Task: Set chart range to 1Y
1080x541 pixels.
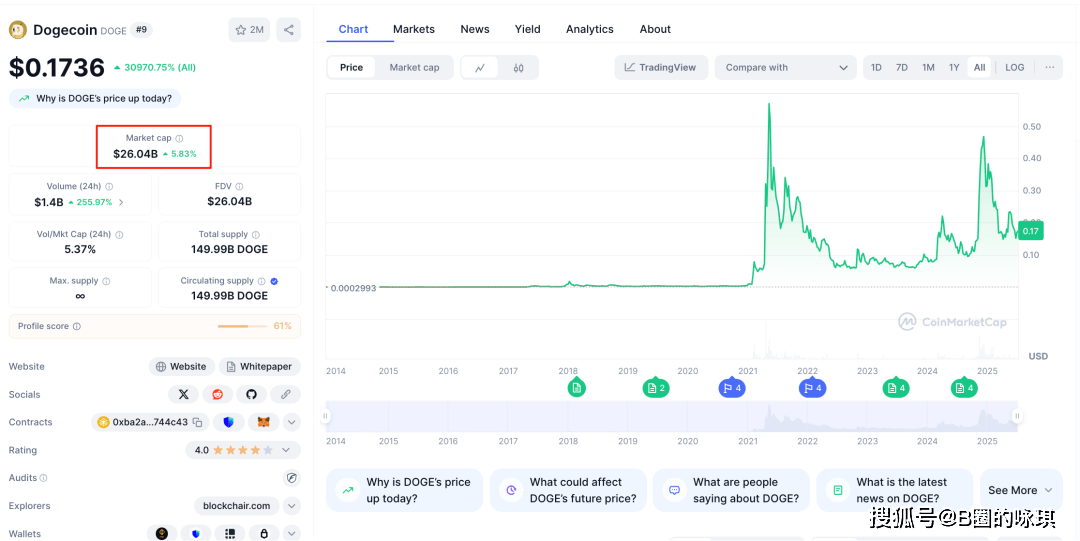Action: tap(954, 68)
